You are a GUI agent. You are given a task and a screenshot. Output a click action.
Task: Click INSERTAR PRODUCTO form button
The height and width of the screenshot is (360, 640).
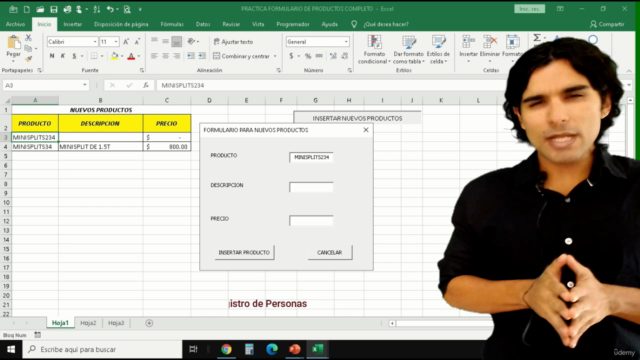(244, 252)
